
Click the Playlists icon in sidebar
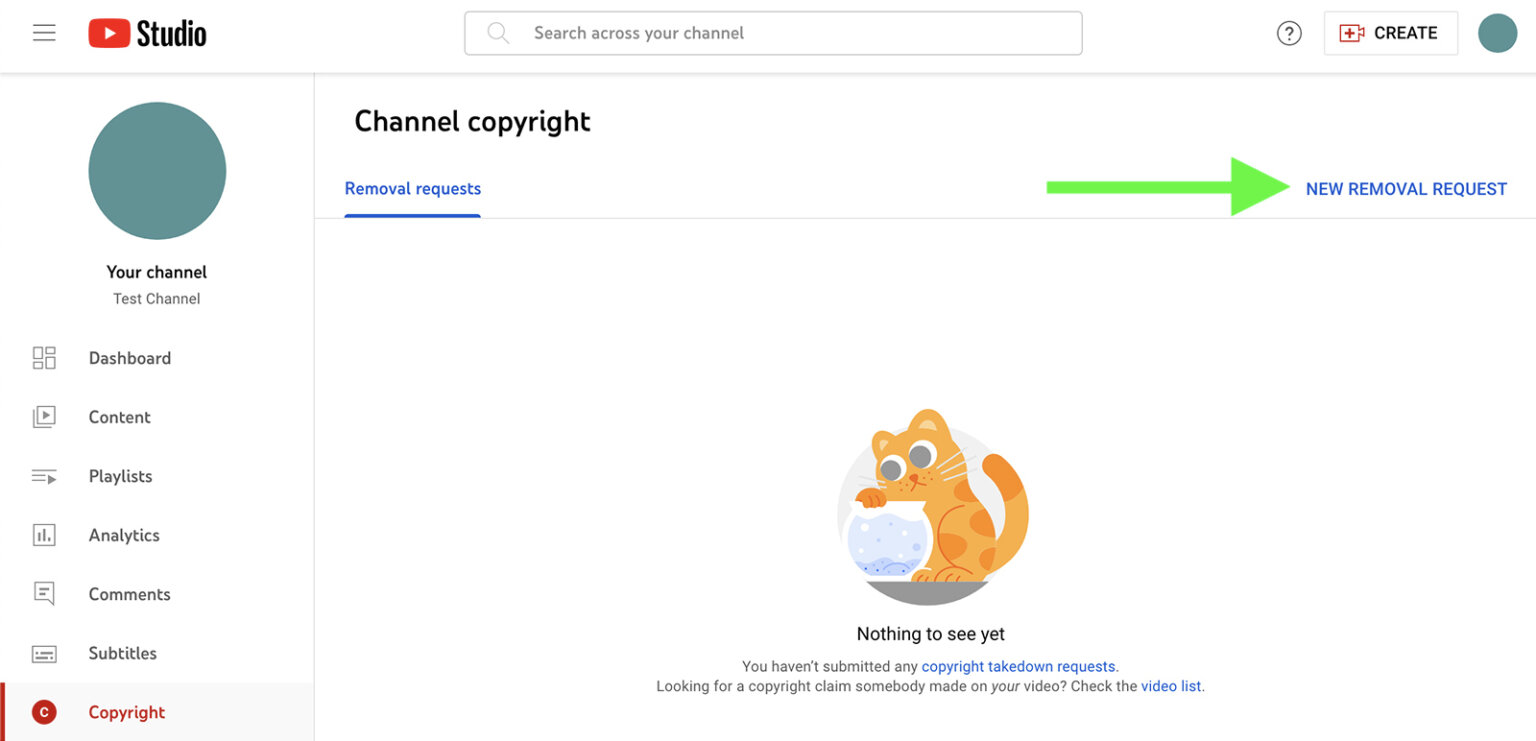(x=44, y=476)
